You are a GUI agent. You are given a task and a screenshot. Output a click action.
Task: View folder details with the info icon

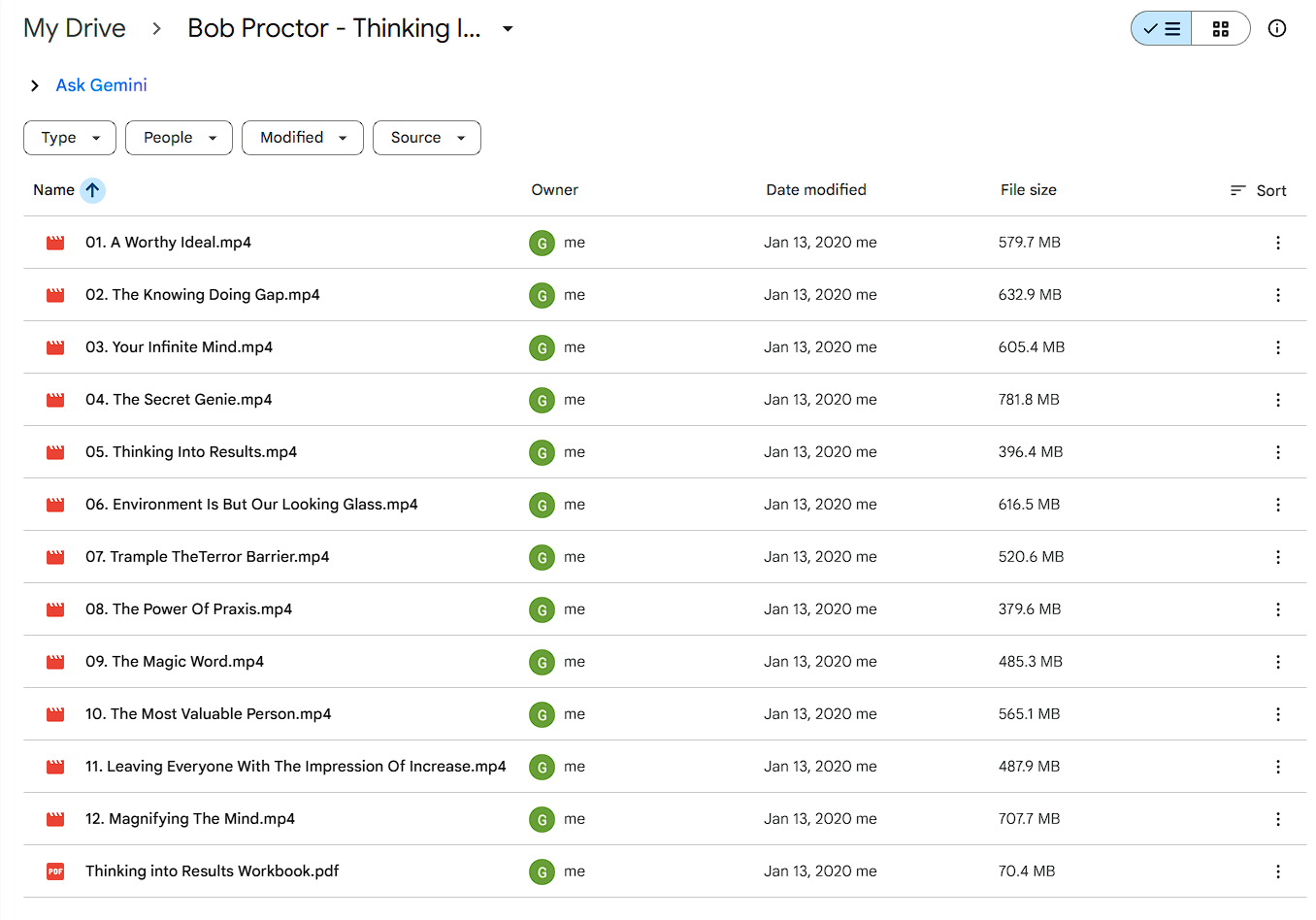pyautogui.click(x=1277, y=28)
